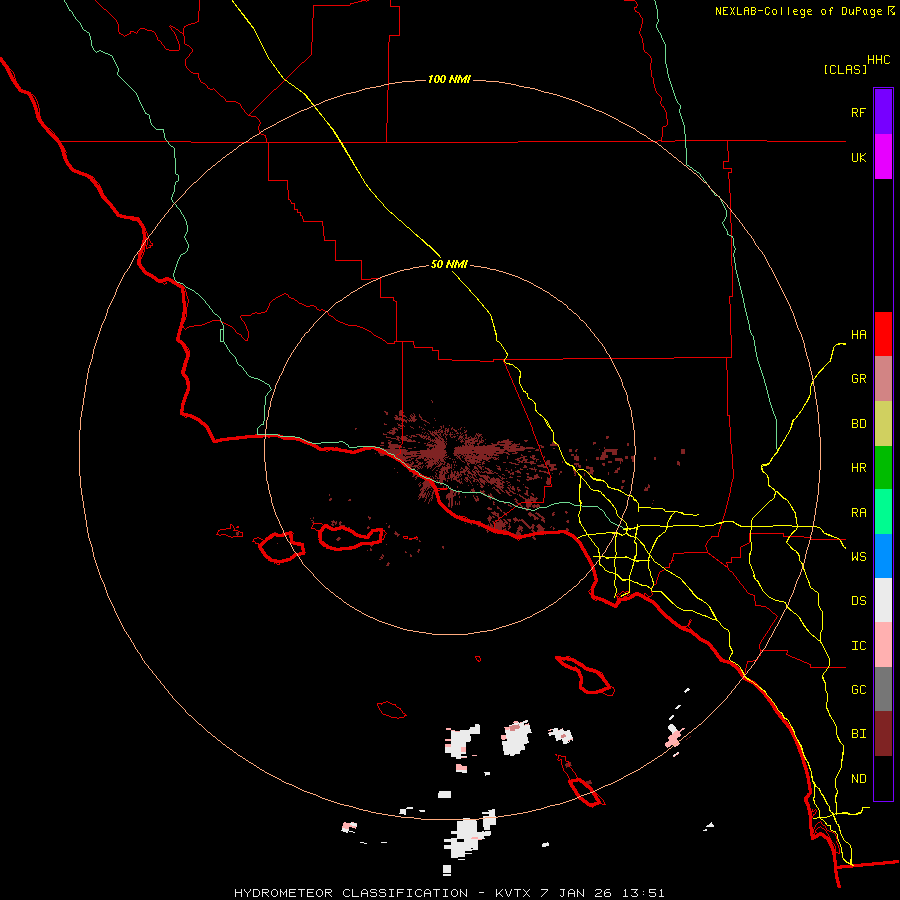Click the BI legend label

pyautogui.click(x=858, y=734)
